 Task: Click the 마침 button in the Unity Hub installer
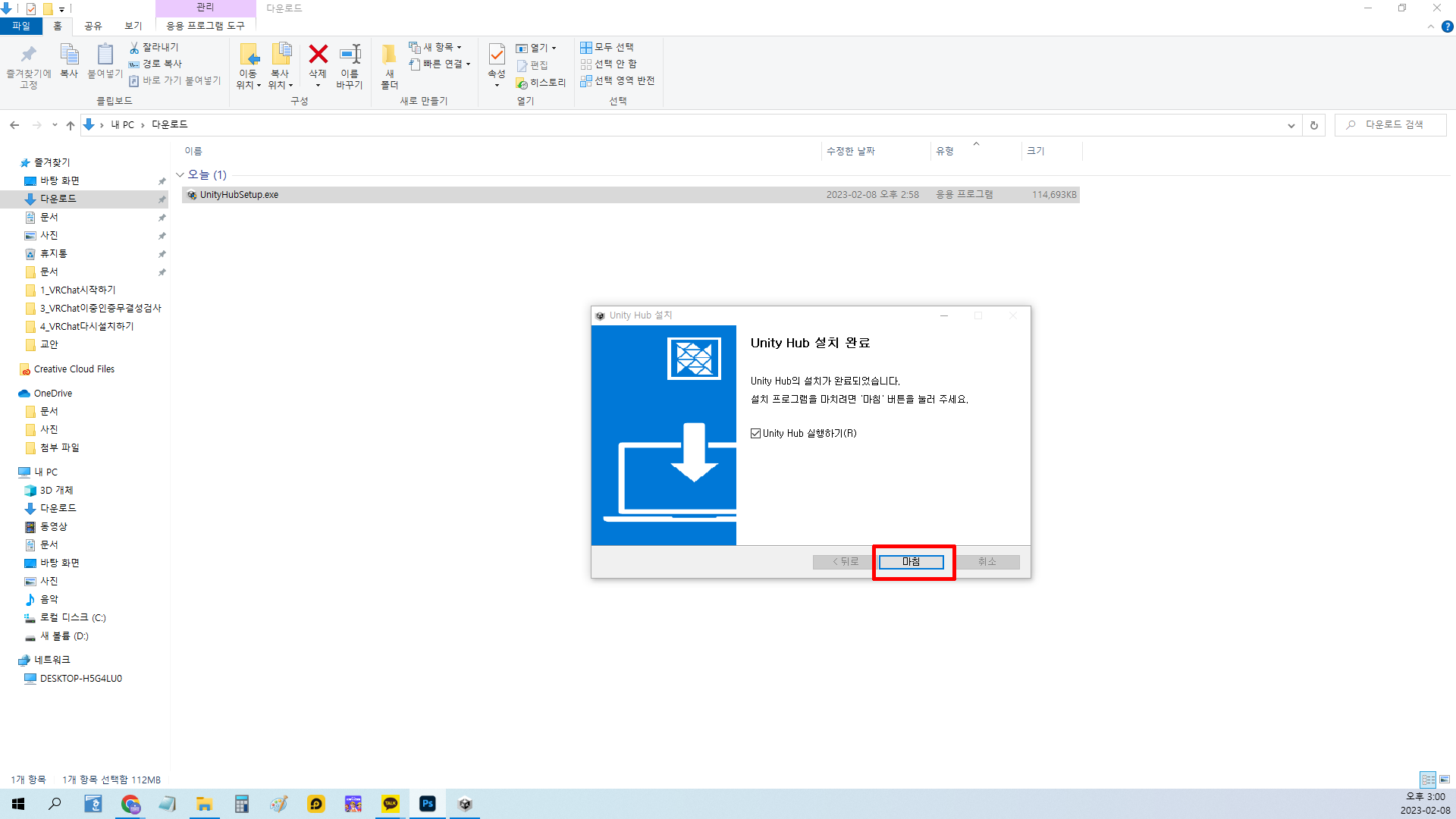coord(911,562)
